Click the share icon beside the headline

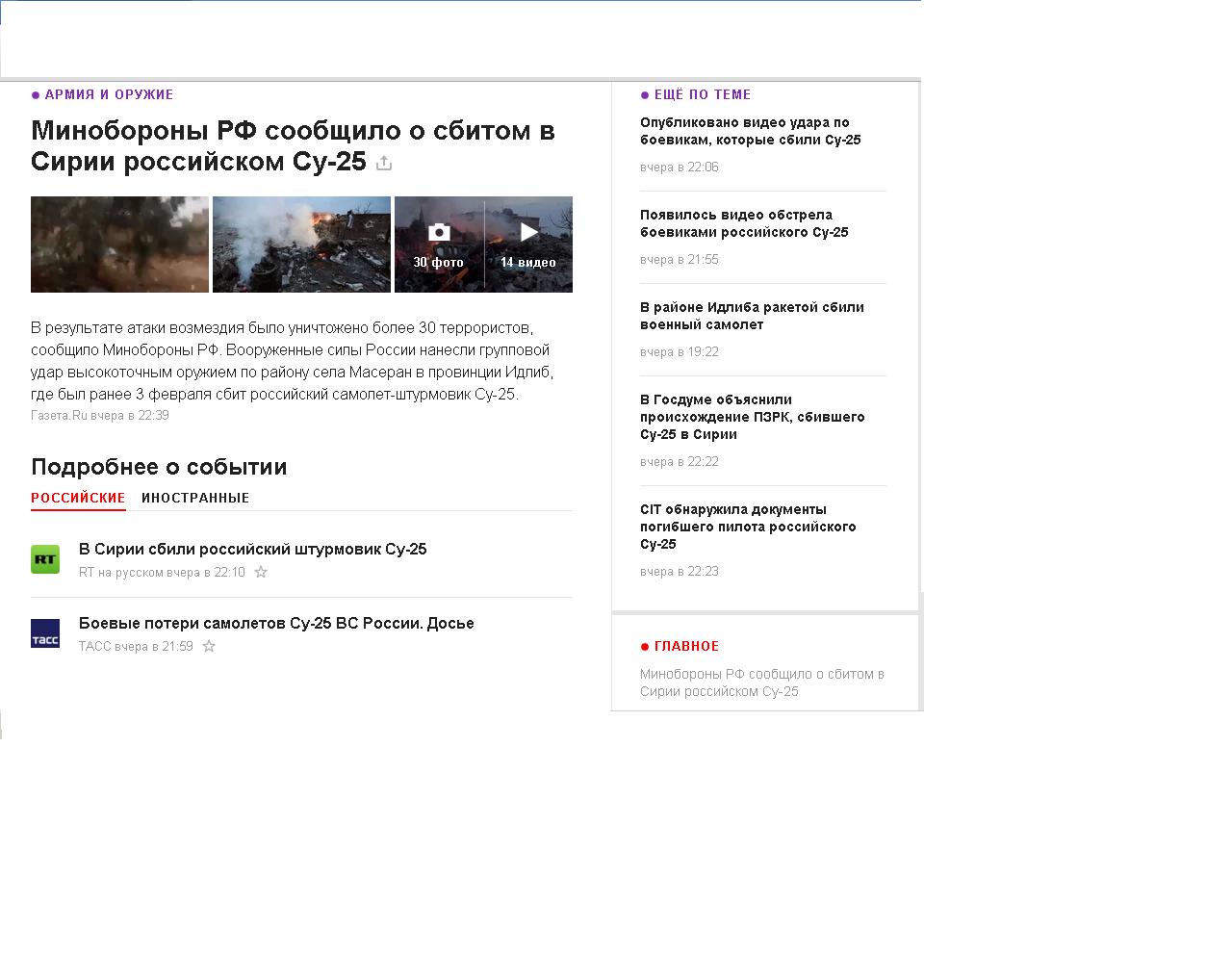pos(384,163)
